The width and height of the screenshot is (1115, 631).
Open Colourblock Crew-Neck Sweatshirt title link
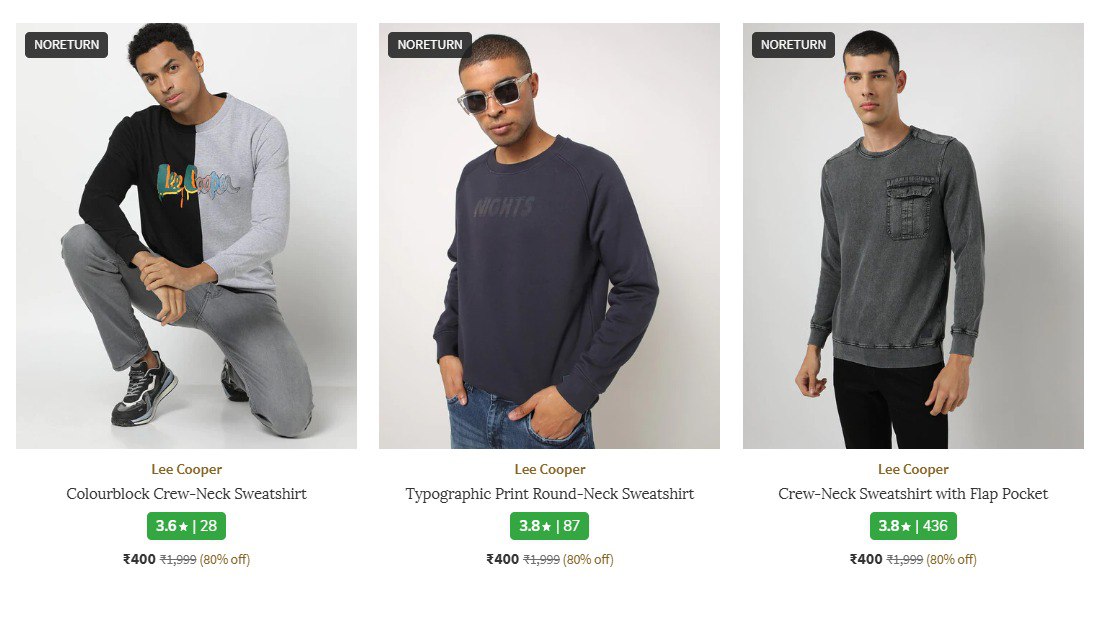[186, 494]
